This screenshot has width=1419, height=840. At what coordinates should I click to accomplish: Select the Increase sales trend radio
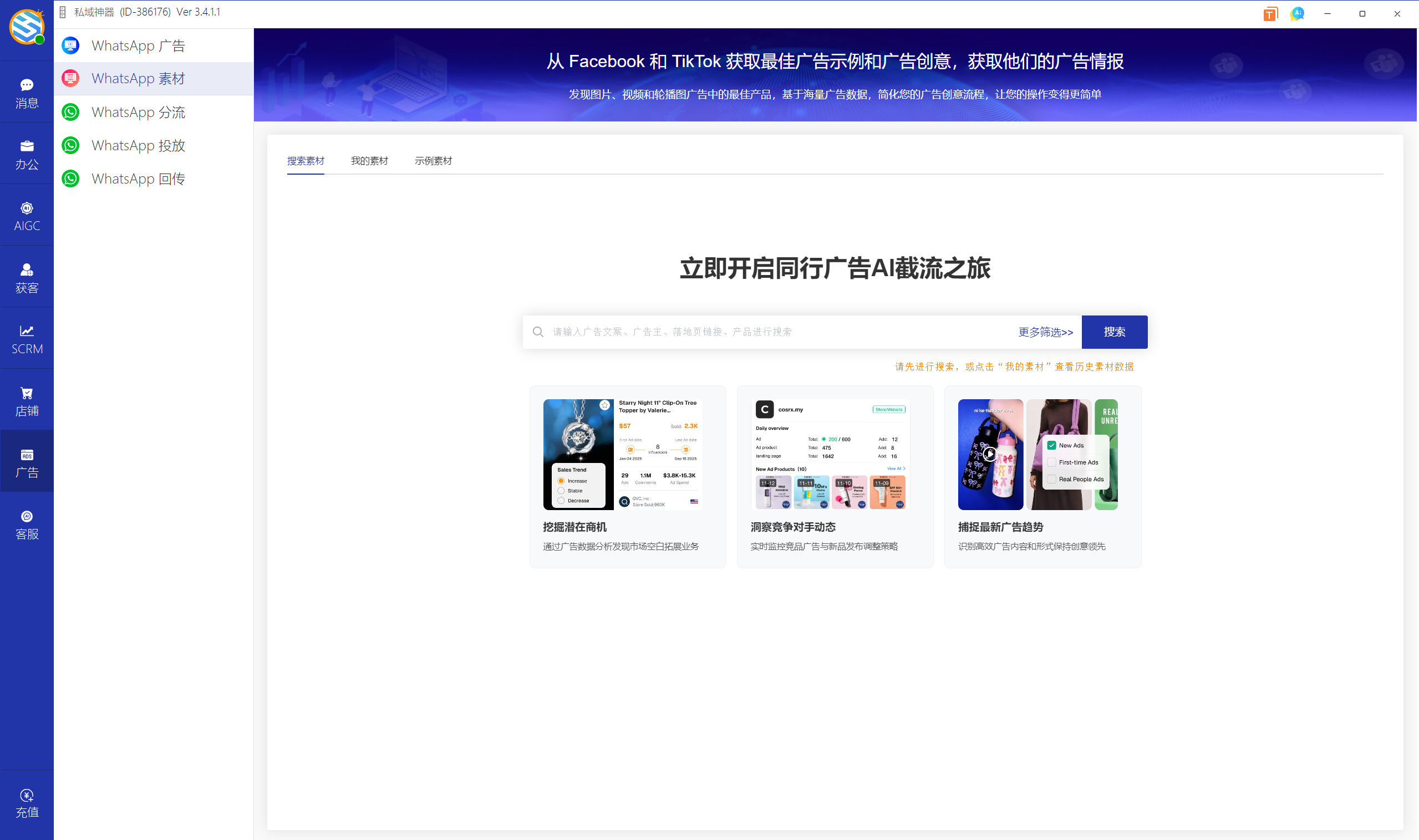click(x=561, y=481)
